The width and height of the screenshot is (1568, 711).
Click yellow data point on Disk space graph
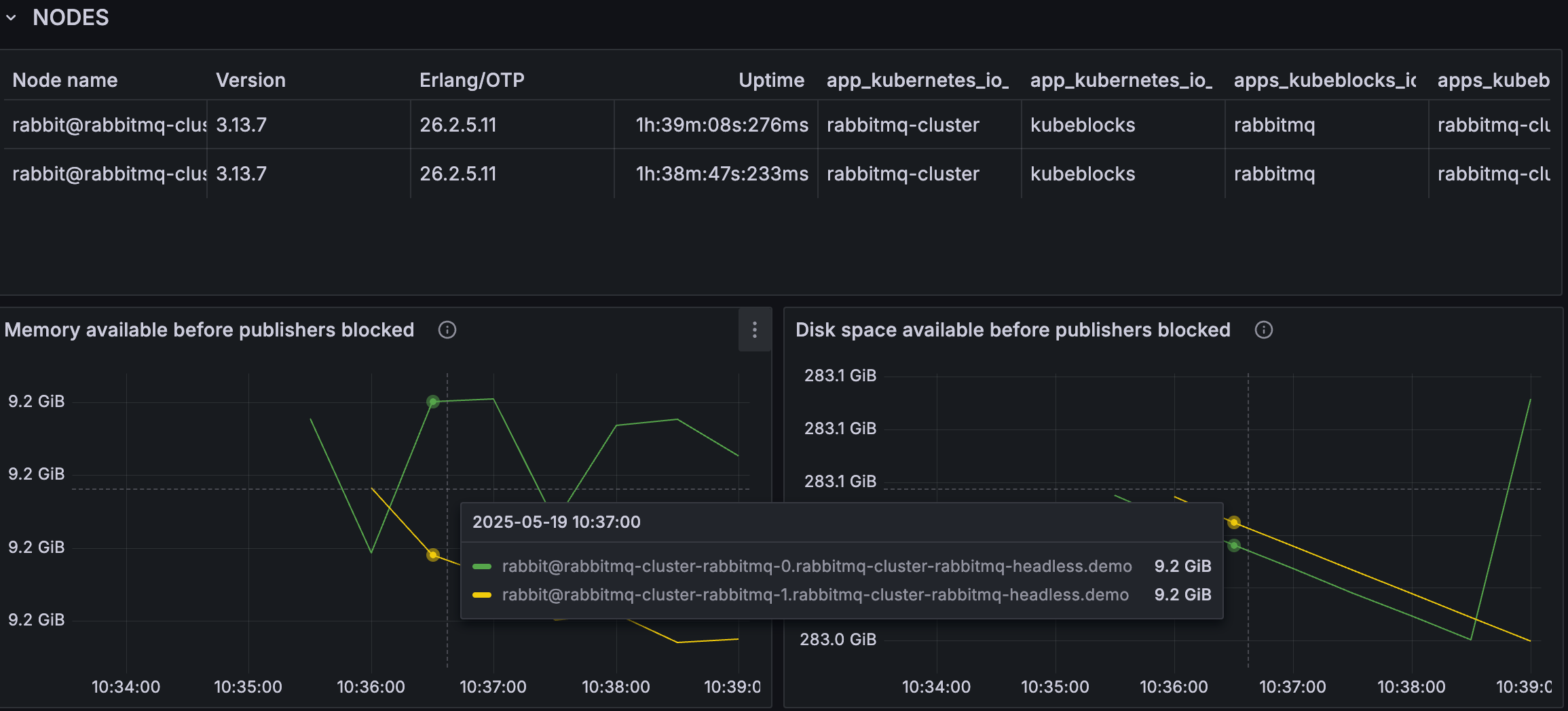point(1234,522)
